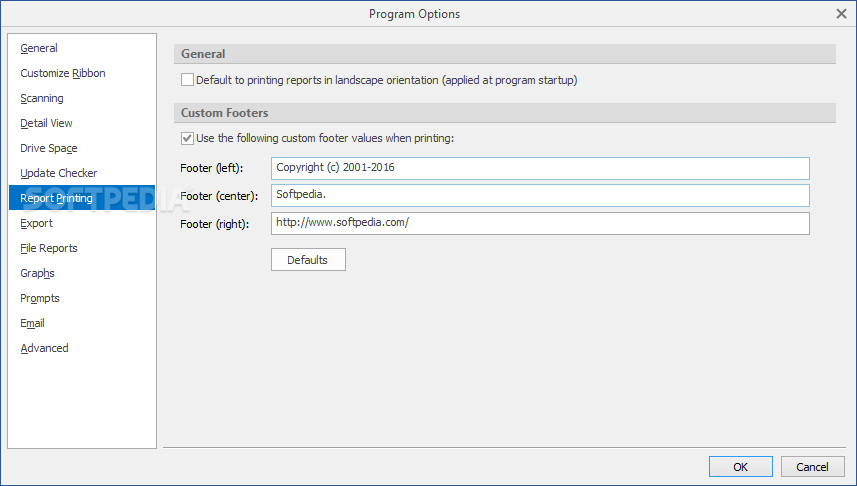Select Drive Space category

[x=49, y=148]
